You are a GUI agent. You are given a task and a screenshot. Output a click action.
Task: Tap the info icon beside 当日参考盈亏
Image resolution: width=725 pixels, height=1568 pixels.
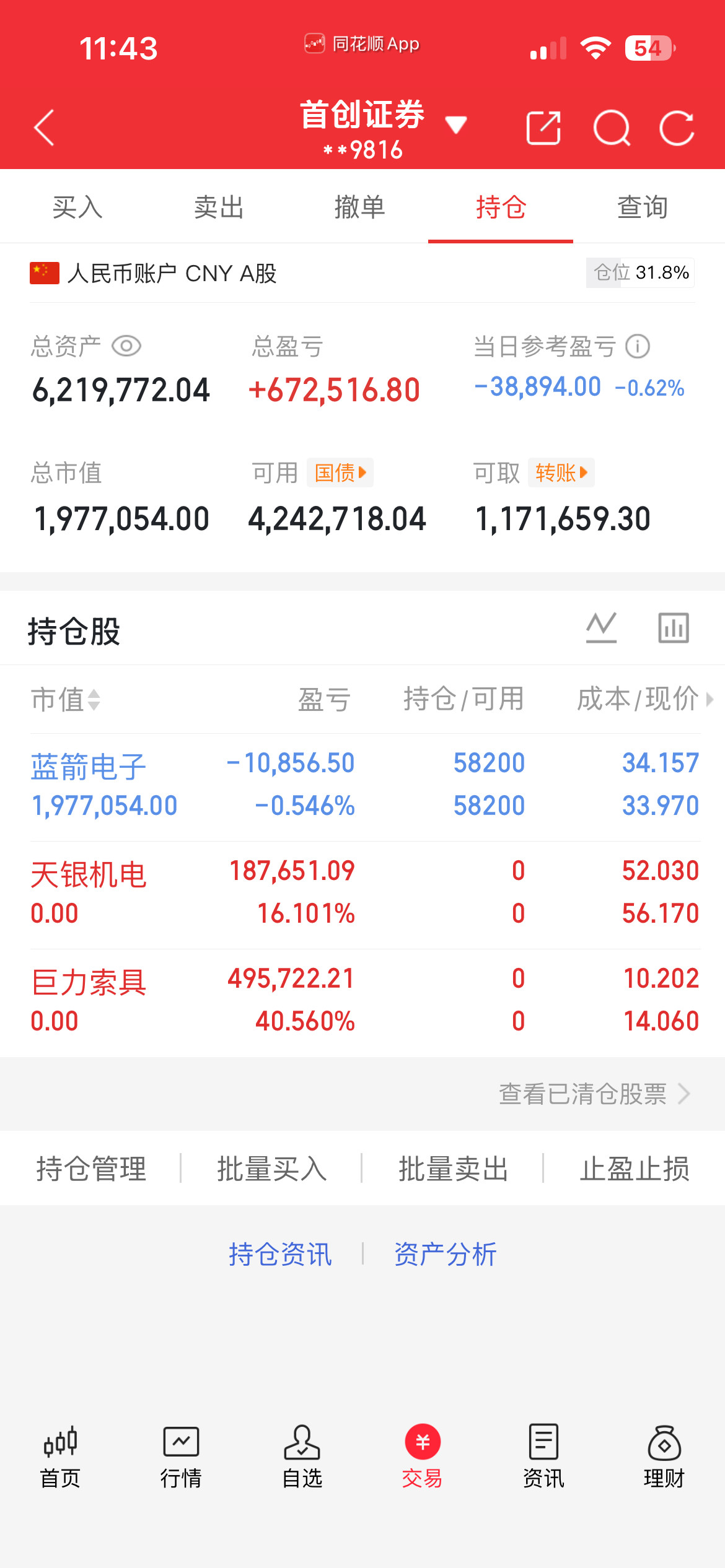tap(638, 346)
